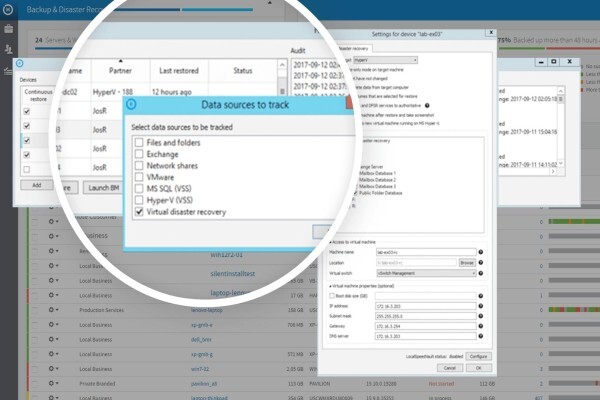Screen dimensions: 600x400
Task: Click the Browse button for Location
Action: (x=467, y=263)
